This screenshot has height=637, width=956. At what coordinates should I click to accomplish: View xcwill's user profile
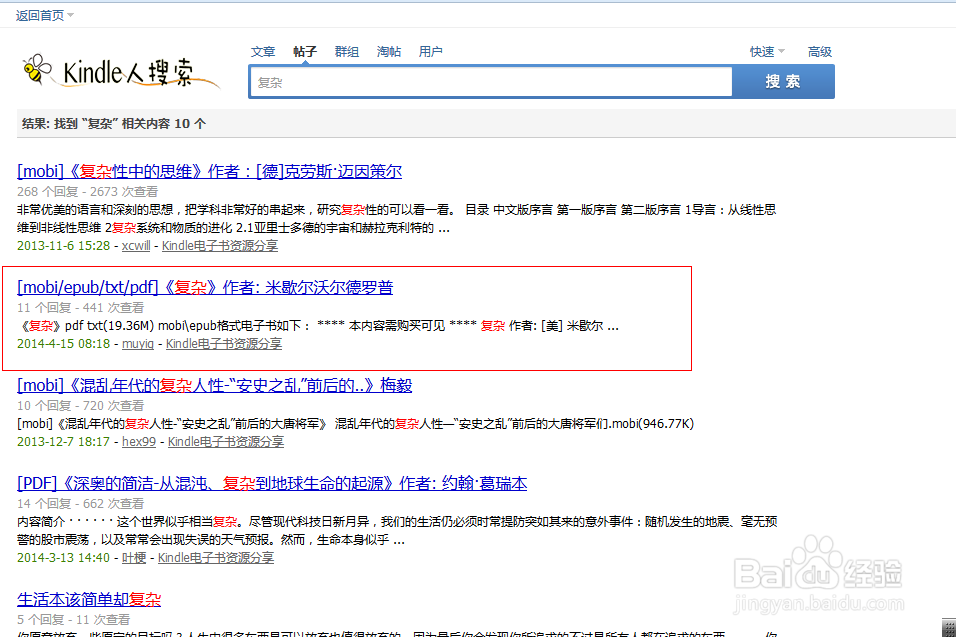pos(135,245)
